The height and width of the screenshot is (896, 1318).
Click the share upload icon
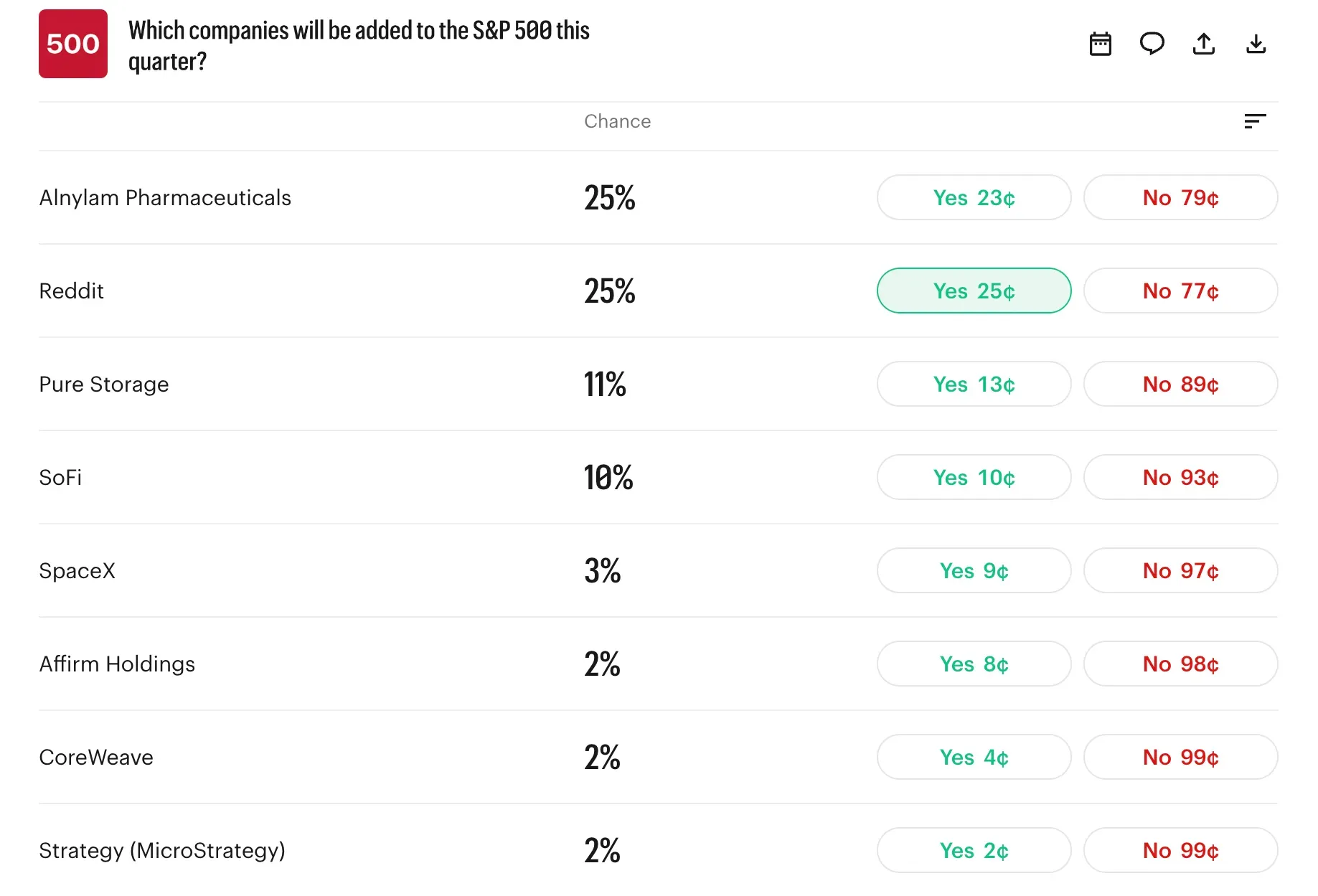(1203, 44)
